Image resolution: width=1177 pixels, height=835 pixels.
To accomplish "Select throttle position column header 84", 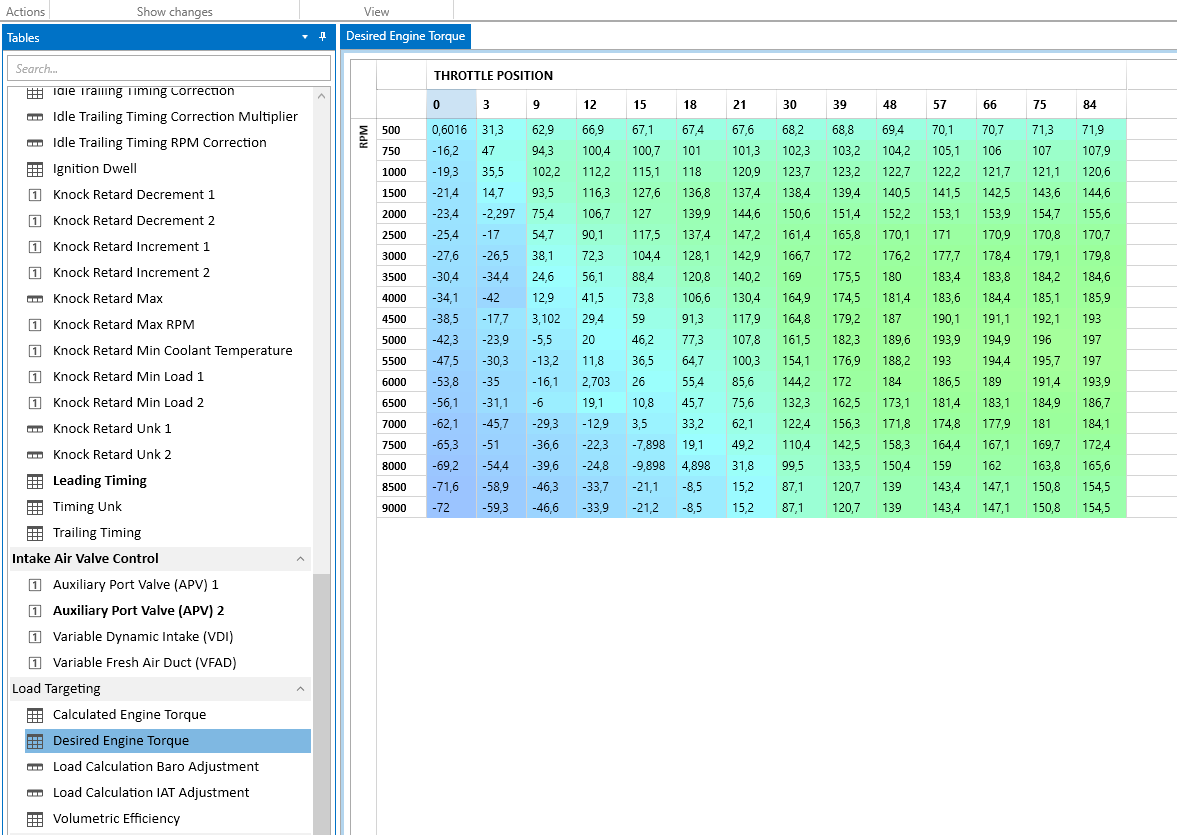I will coord(1101,104).
